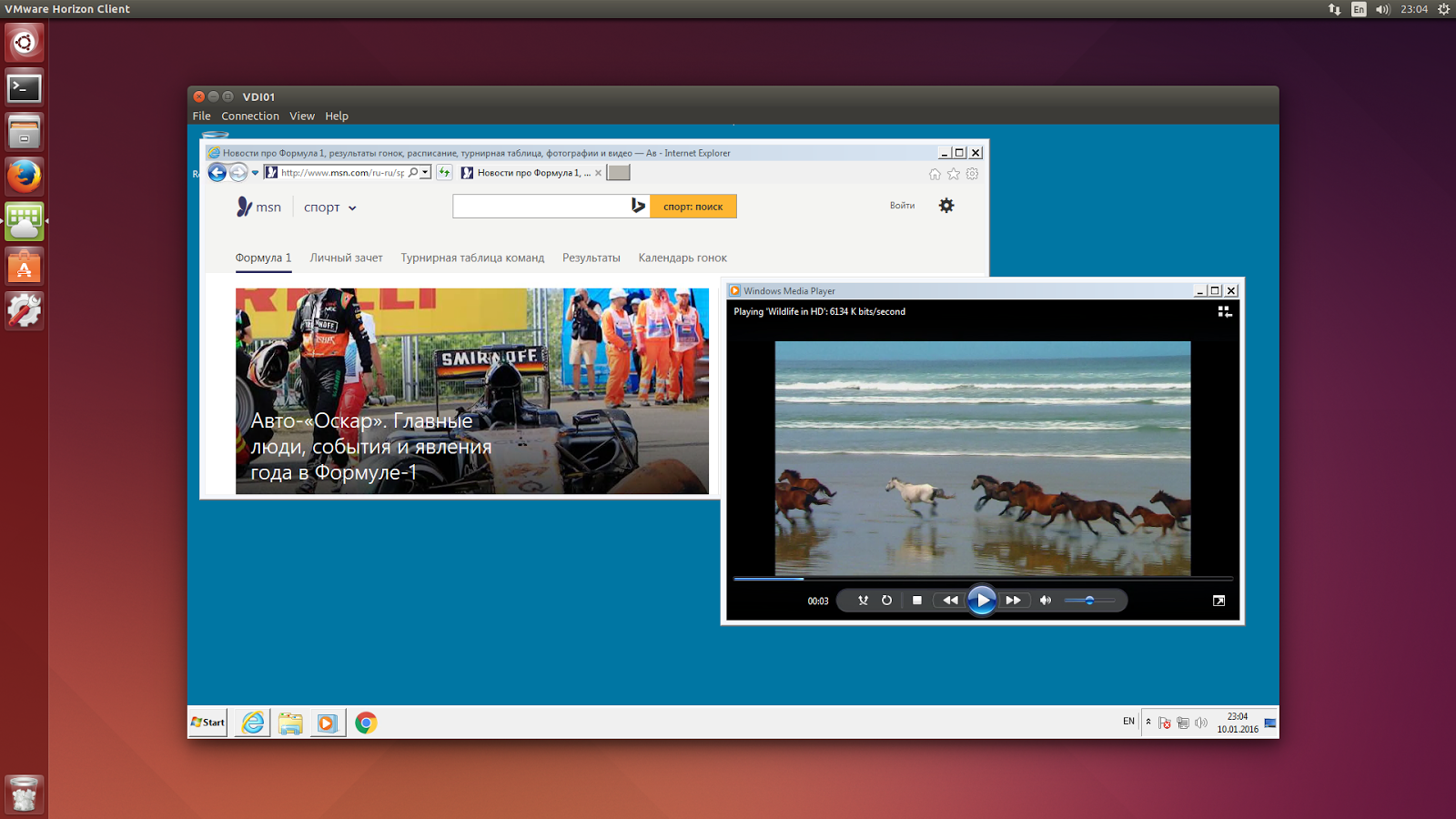1456x819 pixels.
Task: Click the спорт: поиск button
Action: [x=693, y=207]
